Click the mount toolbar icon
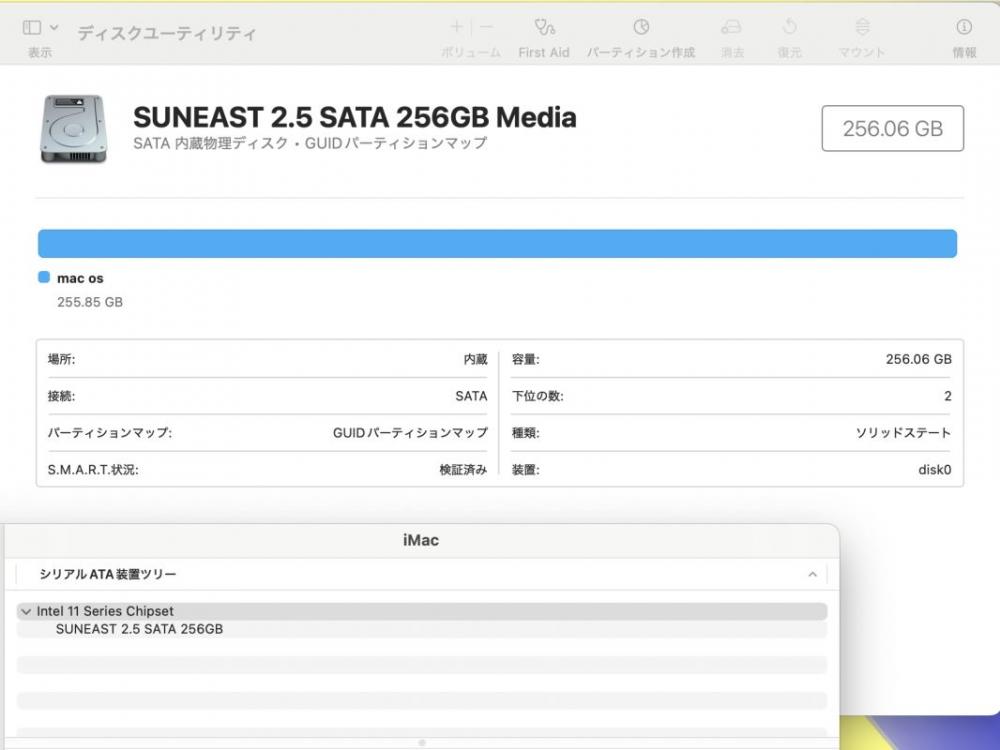 (x=862, y=27)
